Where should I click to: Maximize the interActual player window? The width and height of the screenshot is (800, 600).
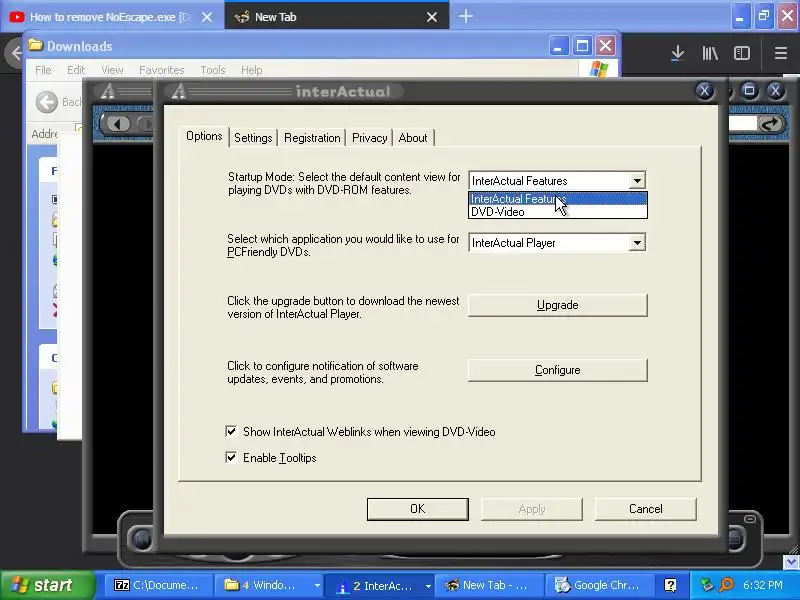749,91
